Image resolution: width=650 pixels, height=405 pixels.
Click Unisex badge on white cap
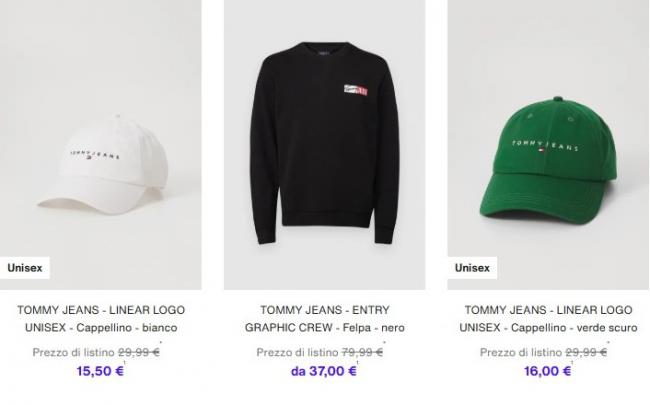pos(25,268)
